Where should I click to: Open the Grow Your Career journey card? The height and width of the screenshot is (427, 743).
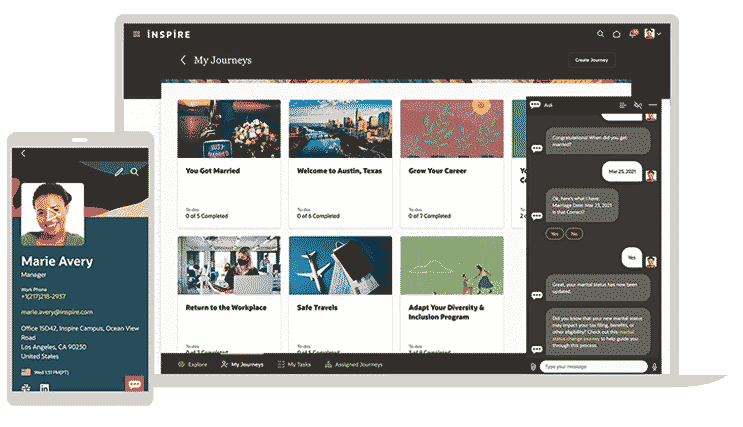(x=452, y=164)
